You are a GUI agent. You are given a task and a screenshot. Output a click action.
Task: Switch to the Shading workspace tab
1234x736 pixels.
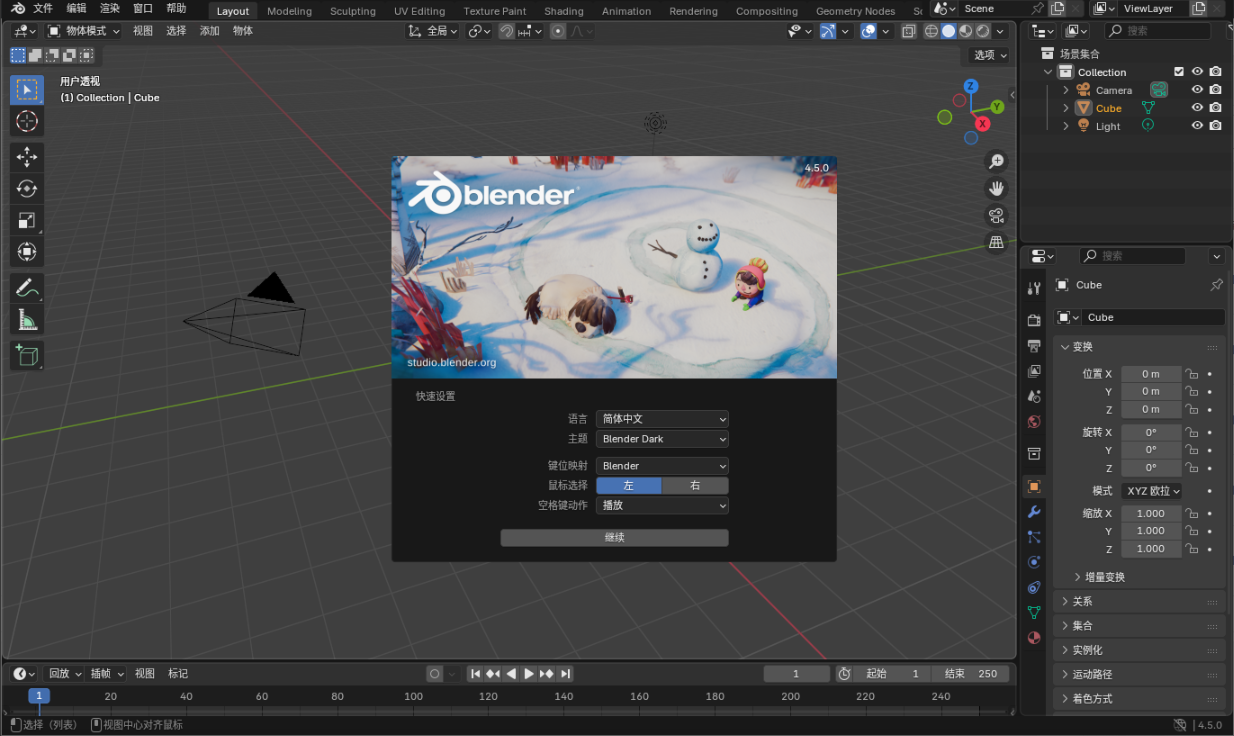point(564,11)
